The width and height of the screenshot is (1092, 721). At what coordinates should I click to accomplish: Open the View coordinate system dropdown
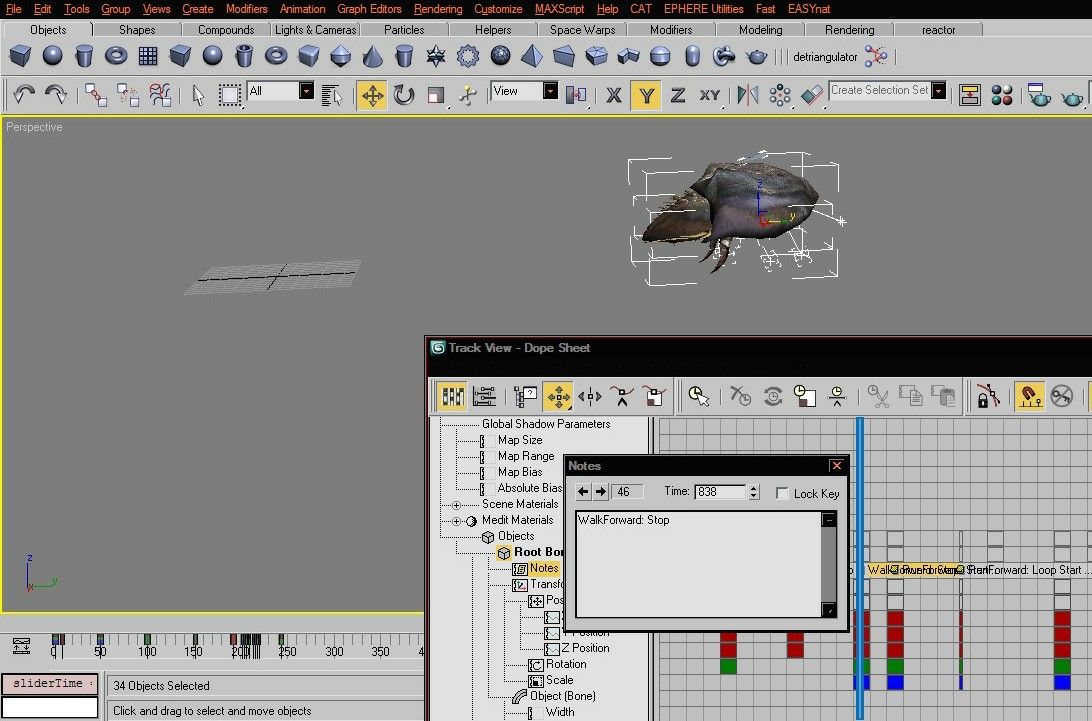[x=550, y=91]
